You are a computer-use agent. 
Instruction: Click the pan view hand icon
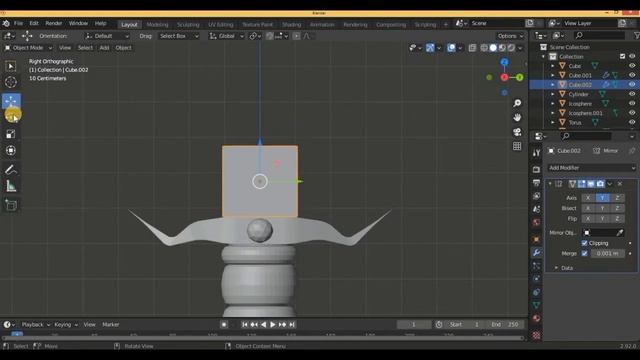(x=517, y=118)
